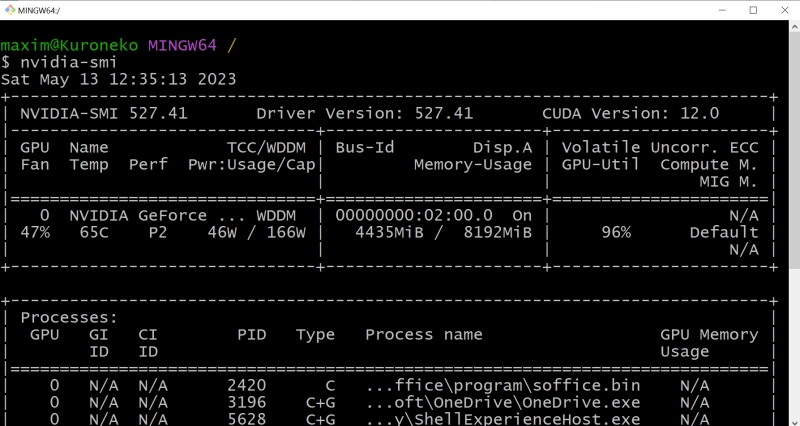Click the Driver Version 527.41 text
800x426 pixels.
pyautogui.click(x=365, y=113)
